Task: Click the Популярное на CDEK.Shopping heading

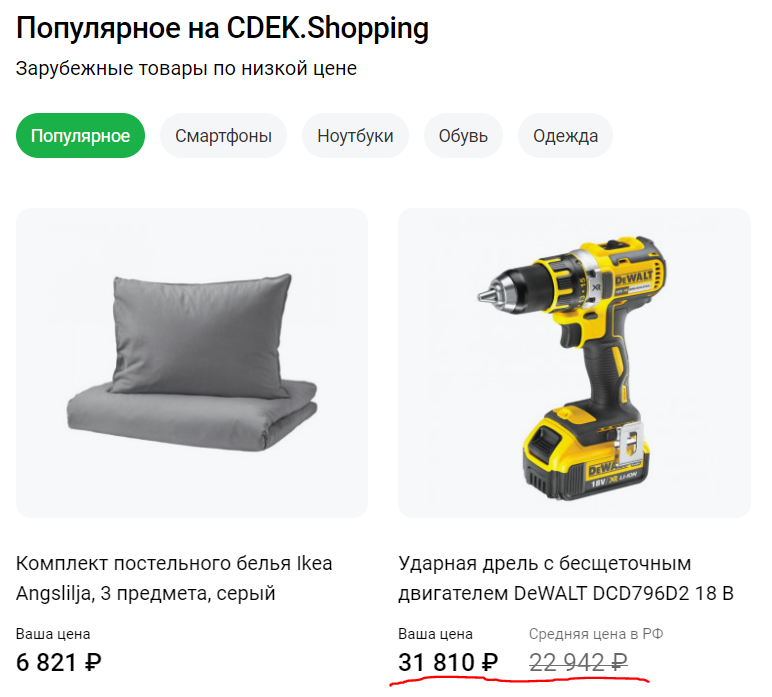Action: pos(222,28)
